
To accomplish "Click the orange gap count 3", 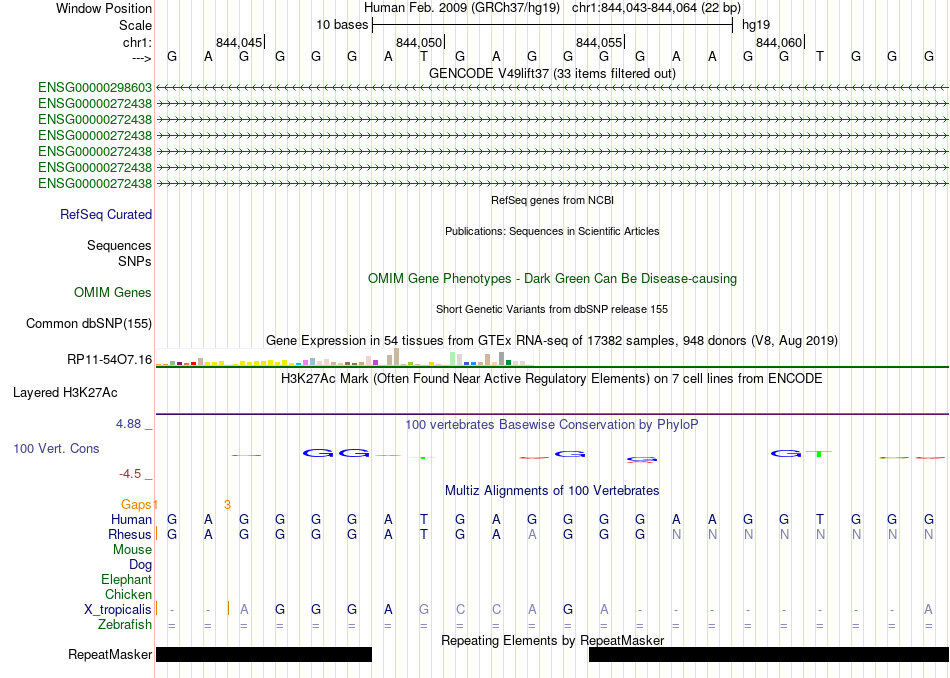I will [227, 505].
